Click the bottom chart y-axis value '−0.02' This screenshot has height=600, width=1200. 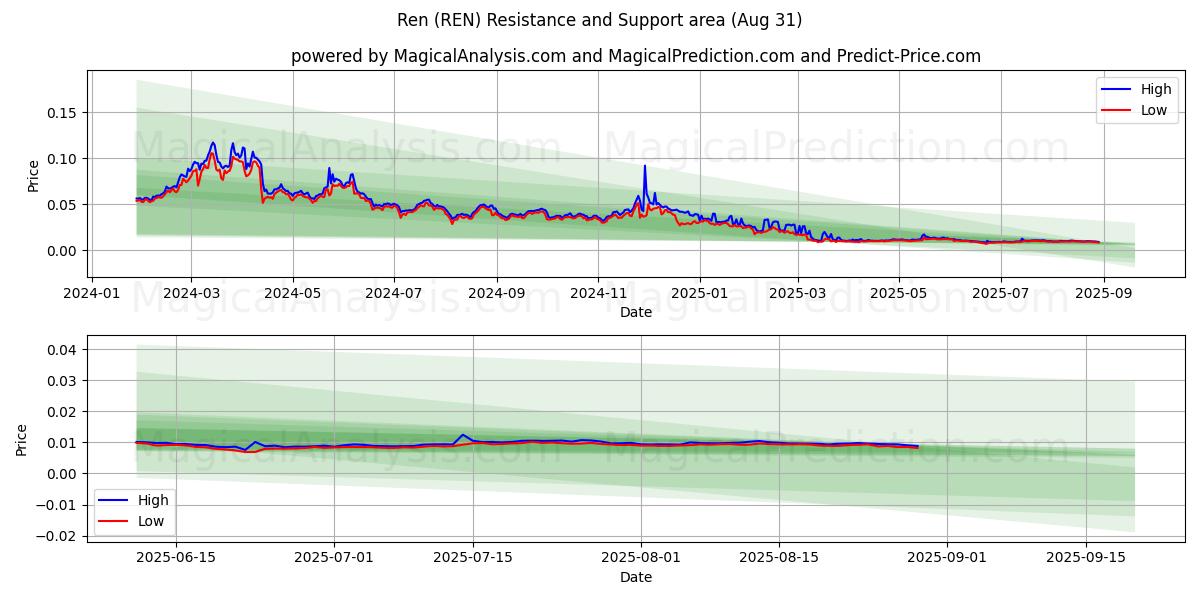pos(58,536)
